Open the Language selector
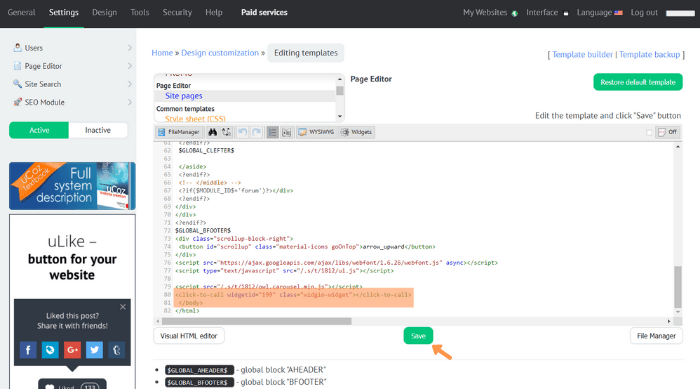The width and height of the screenshot is (700, 389). (594, 13)
